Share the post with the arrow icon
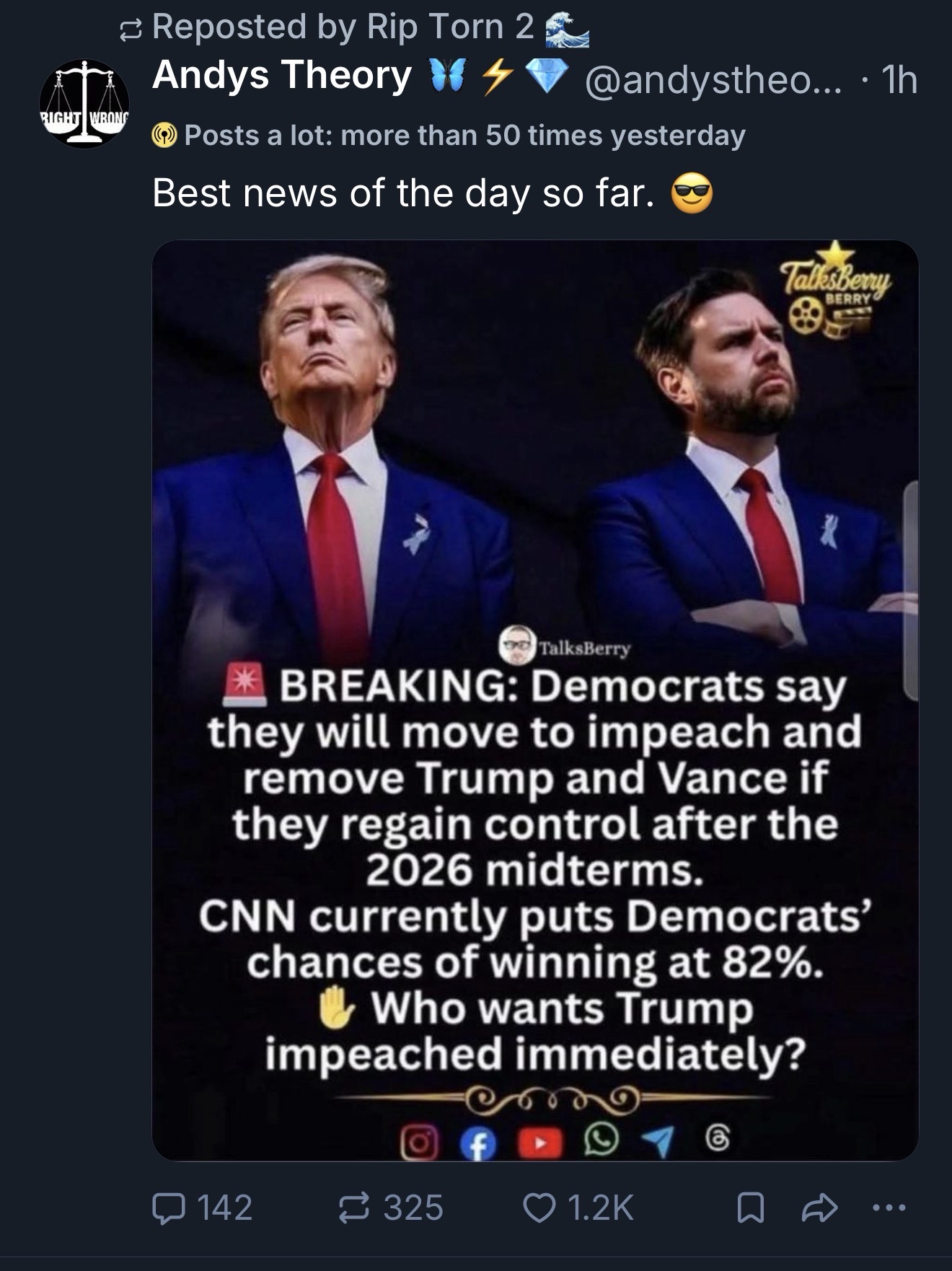This screenshot has height=1271, width=952. coord(820,1208)
